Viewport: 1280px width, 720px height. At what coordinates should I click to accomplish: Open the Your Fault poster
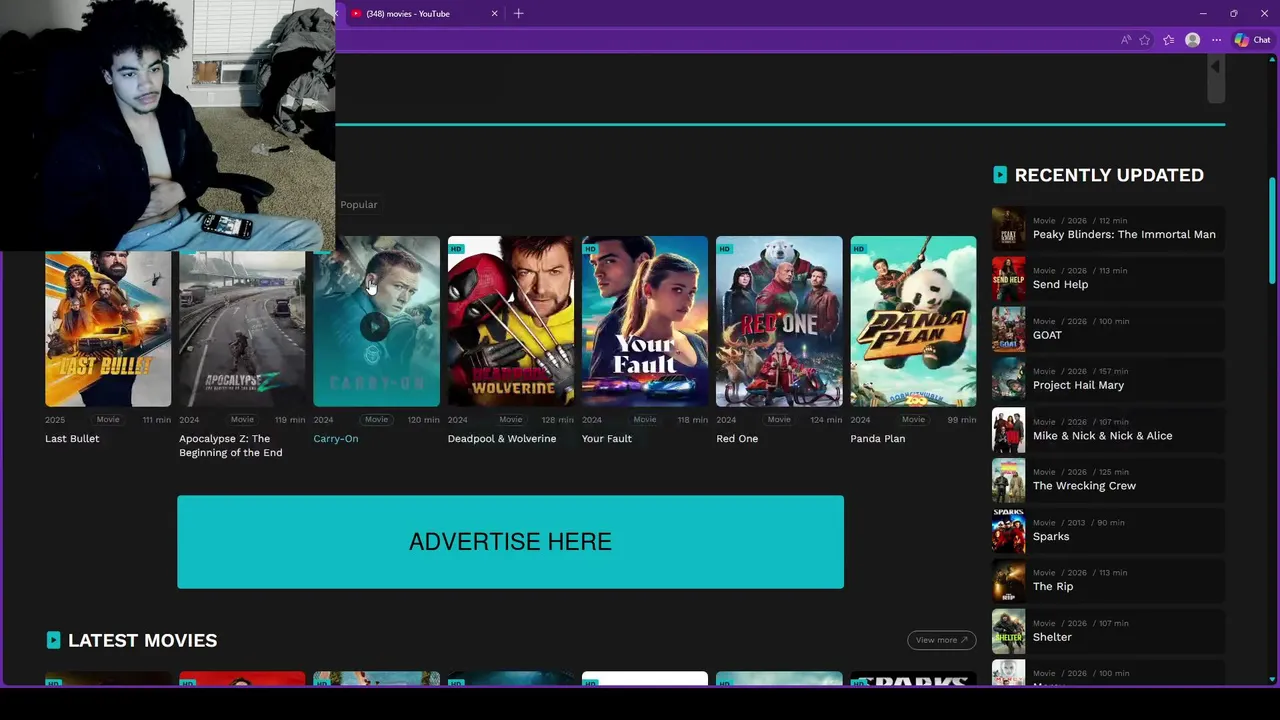(x=645, y=321)
